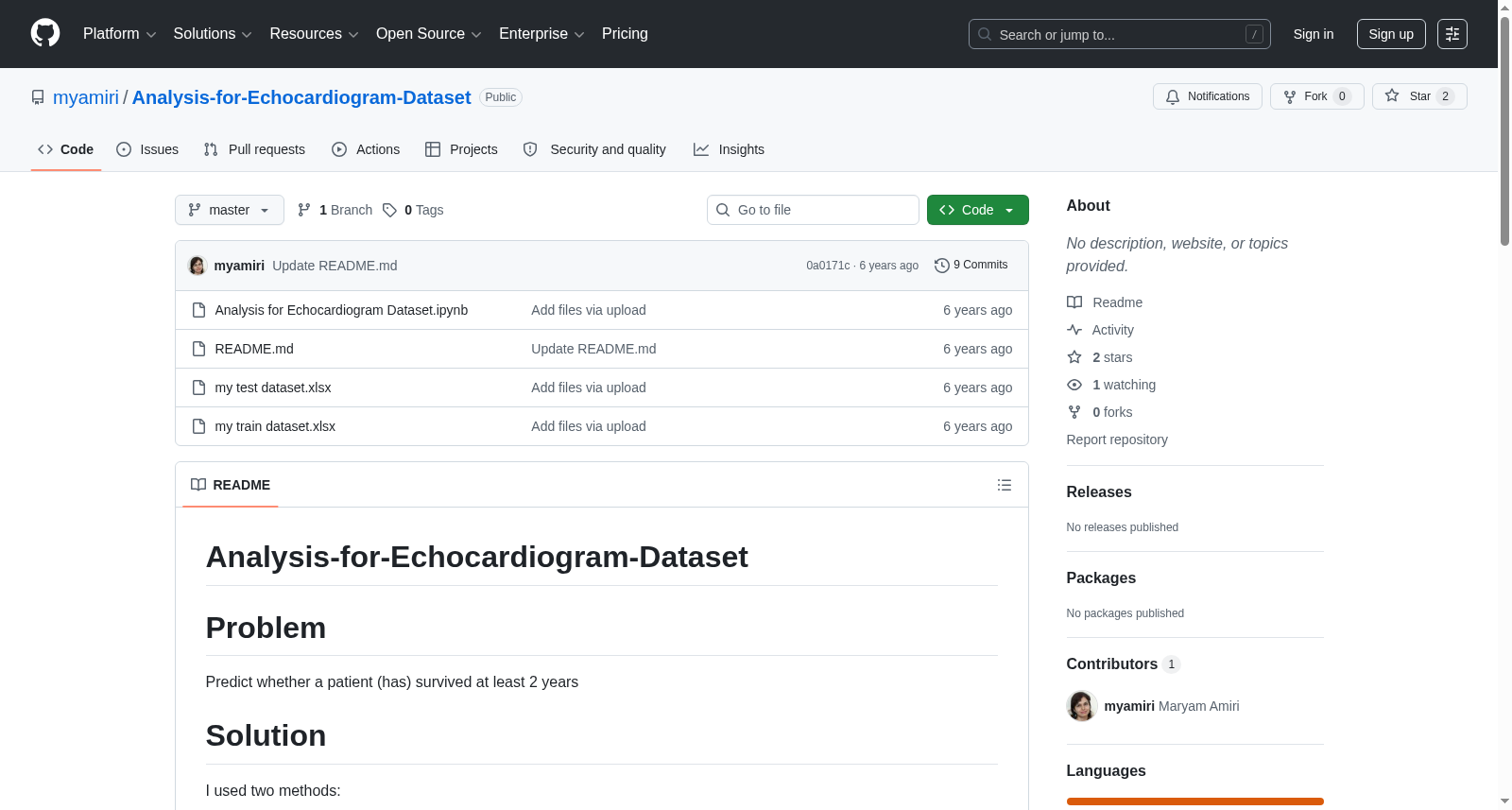
Task: Click the Notifications button
Action: (x=1208, y=96)
